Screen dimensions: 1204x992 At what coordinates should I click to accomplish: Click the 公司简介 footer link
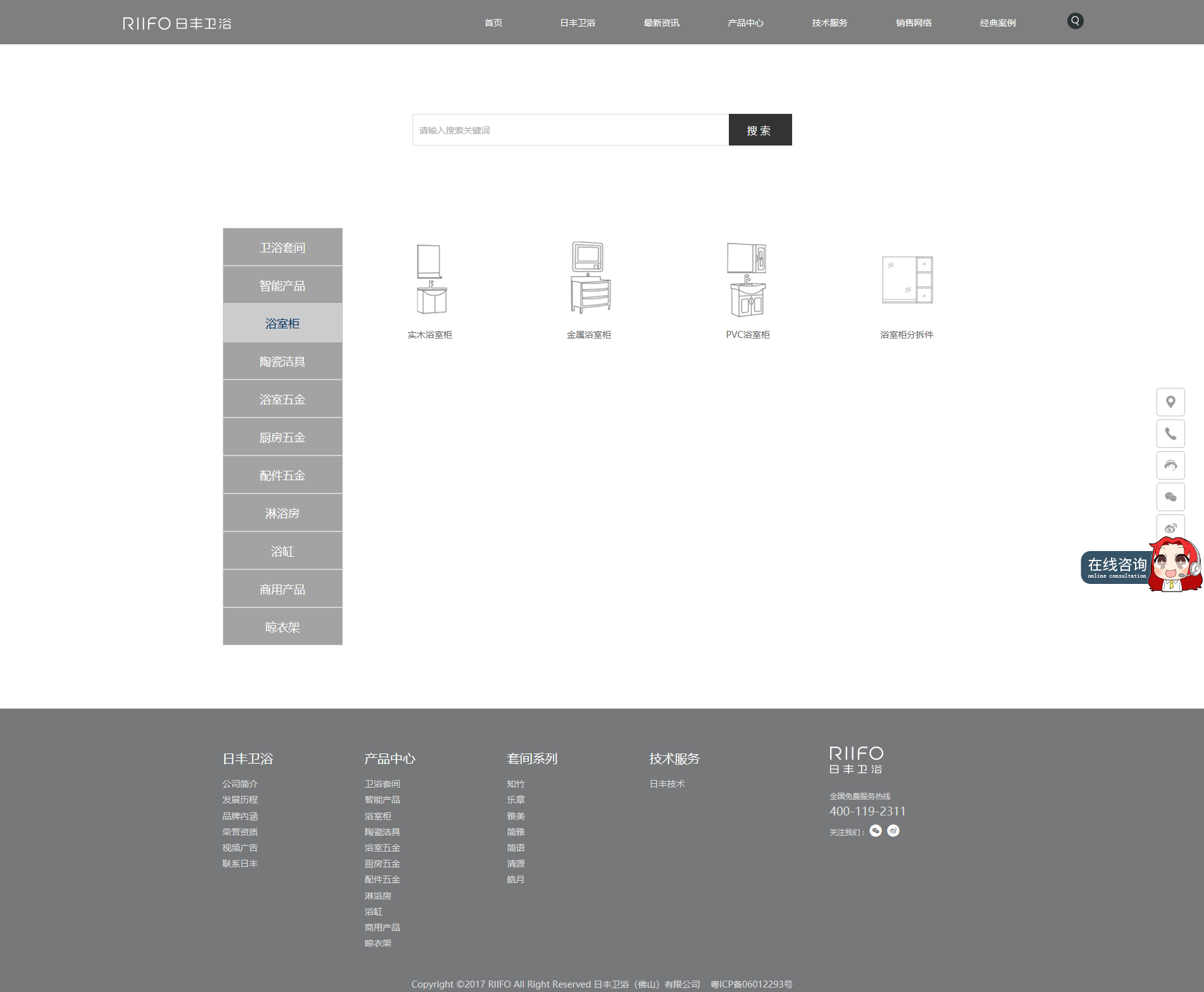click(x=240, y=784)
